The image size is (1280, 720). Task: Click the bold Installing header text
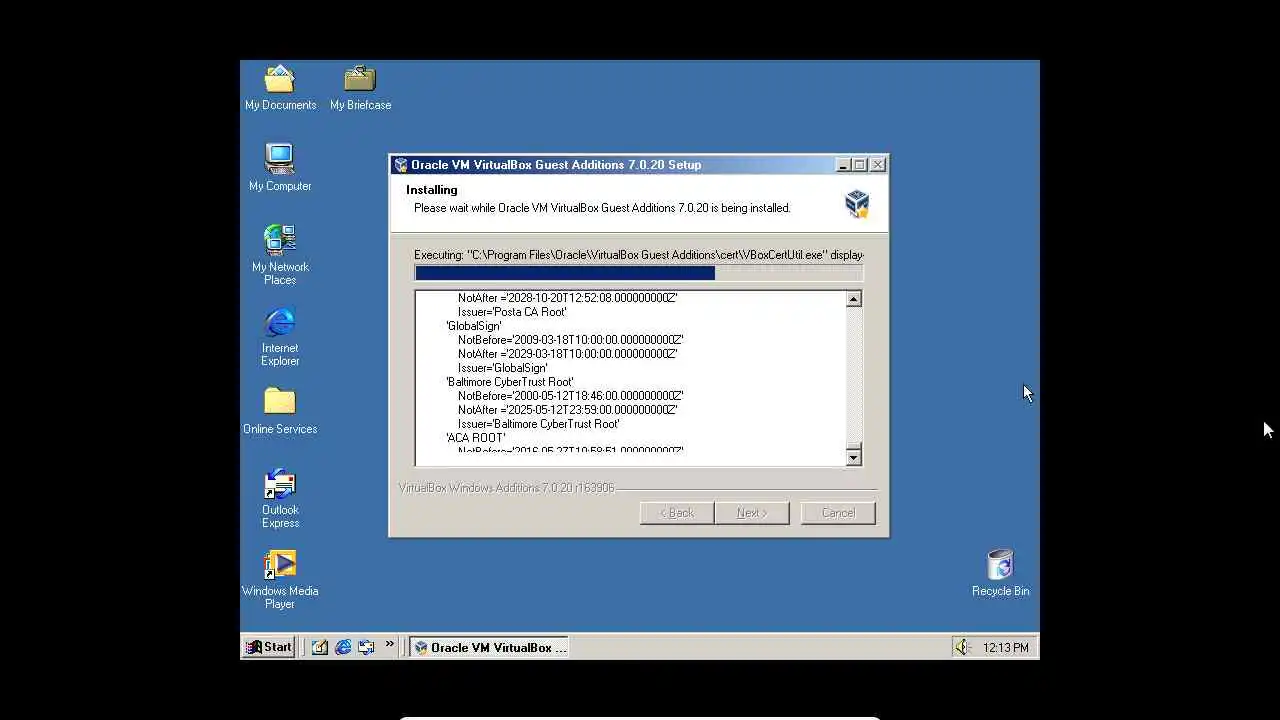pyautogui.click(x=432, y=190)
